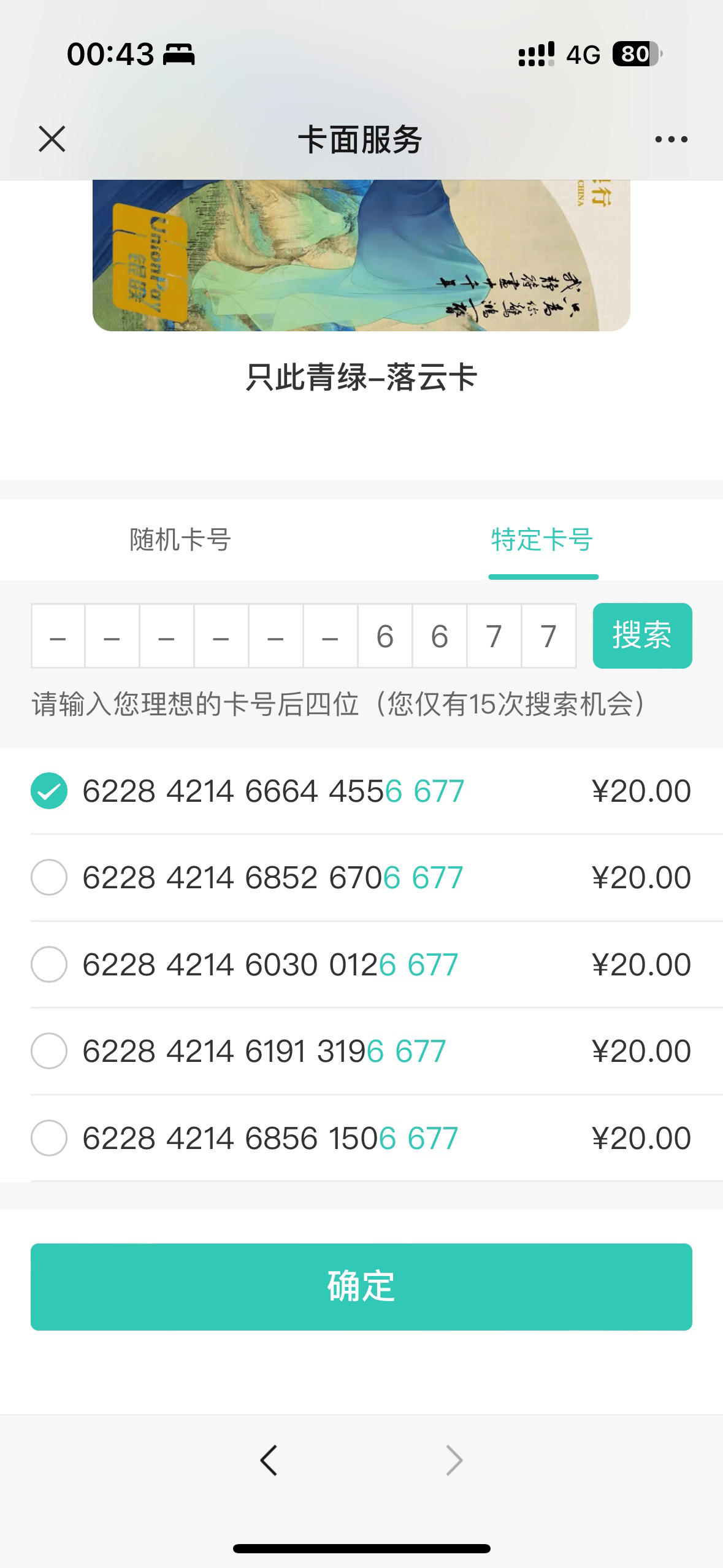Deselect card number ending 4556 6677
The height and width of the screenshot is (1568, 723).
click(49, 791)
